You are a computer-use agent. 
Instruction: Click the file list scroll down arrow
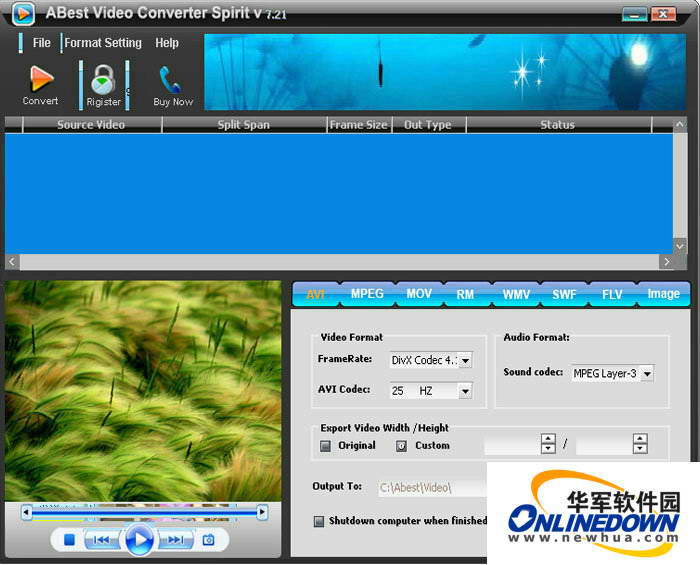tap(679, 246)
